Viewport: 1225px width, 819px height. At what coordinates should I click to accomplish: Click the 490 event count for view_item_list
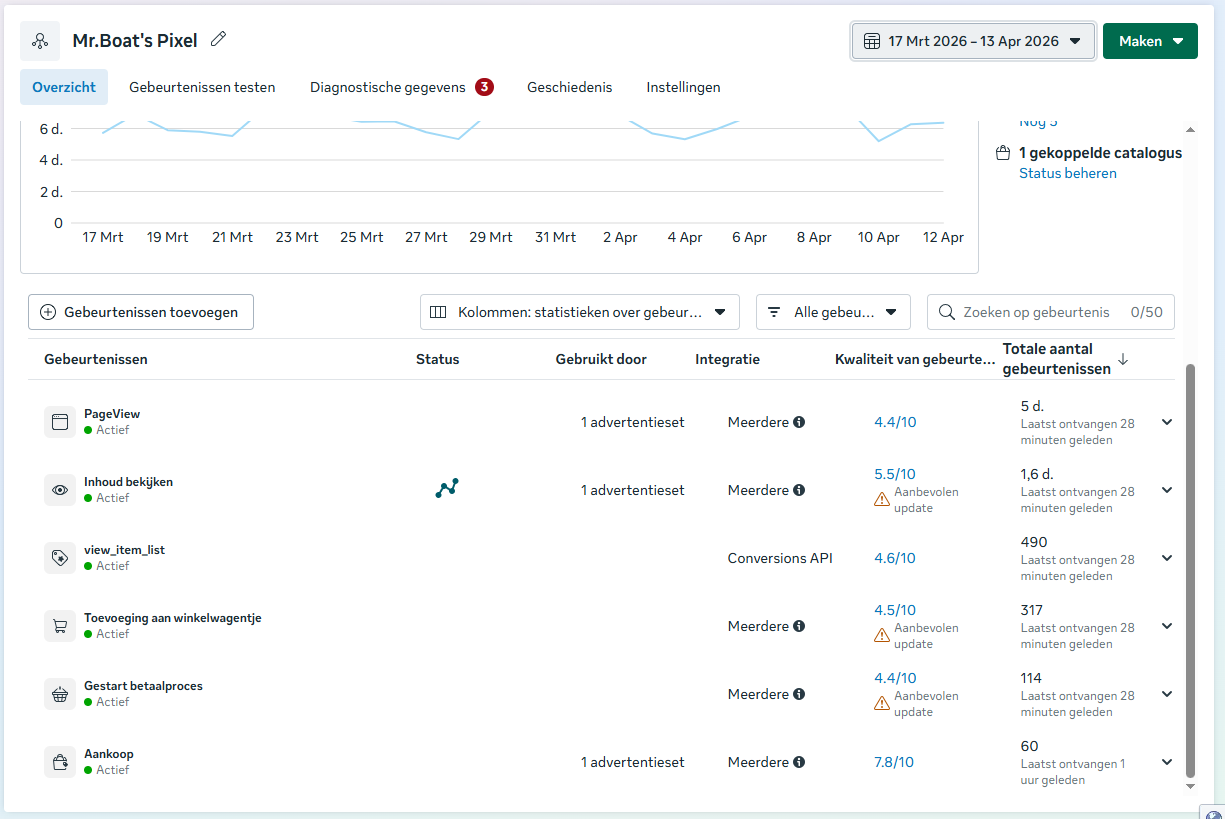pos(1034,542)
